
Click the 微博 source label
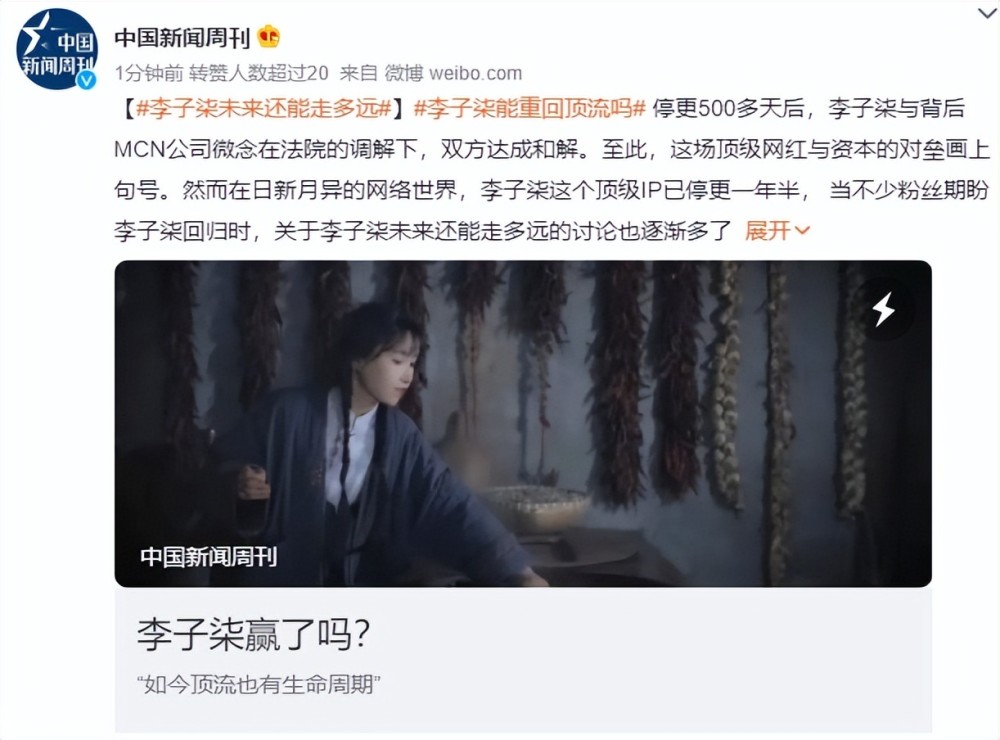coord(404,73)
